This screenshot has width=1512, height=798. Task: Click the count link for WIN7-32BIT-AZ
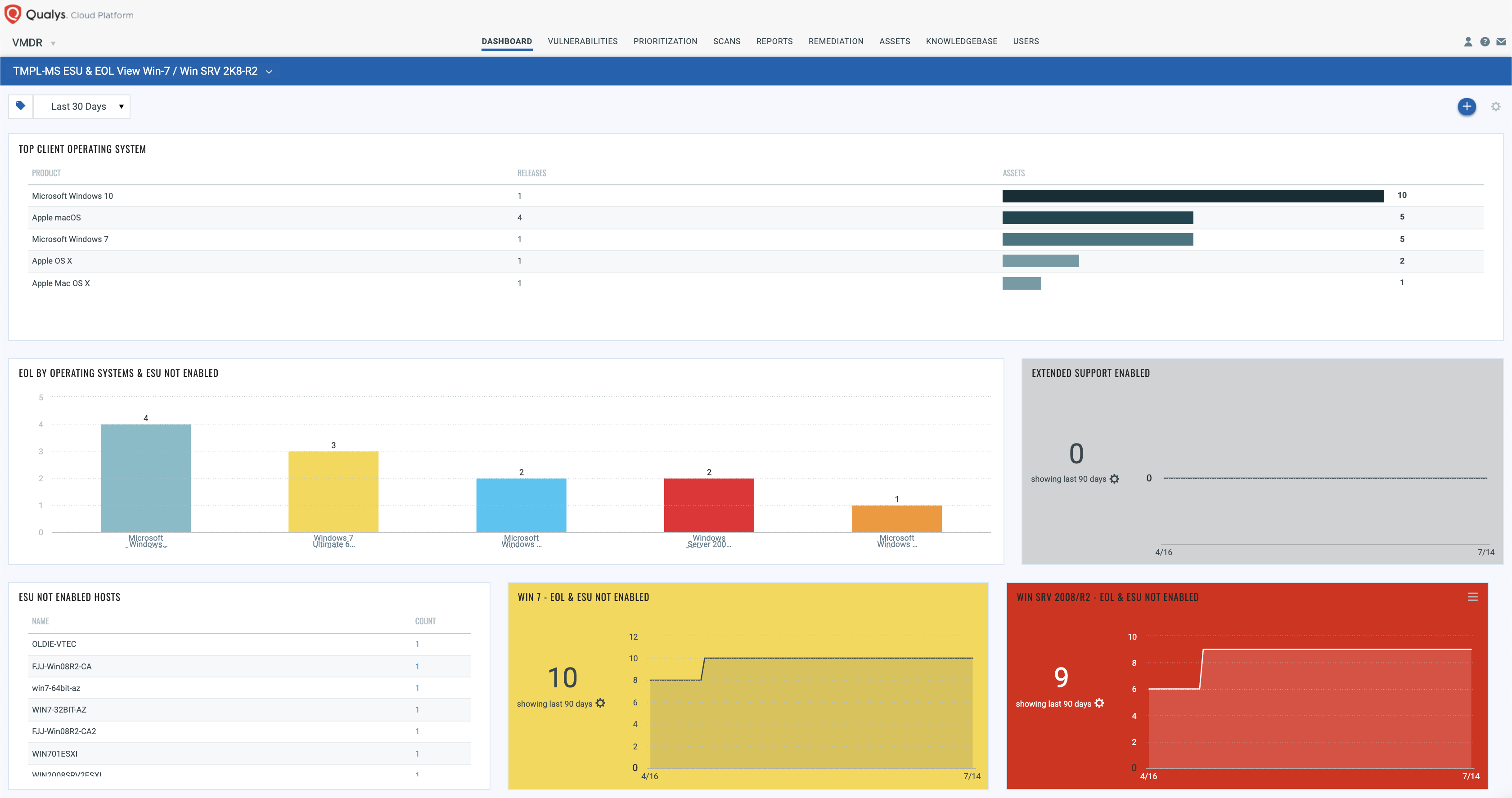pos(417,709)
